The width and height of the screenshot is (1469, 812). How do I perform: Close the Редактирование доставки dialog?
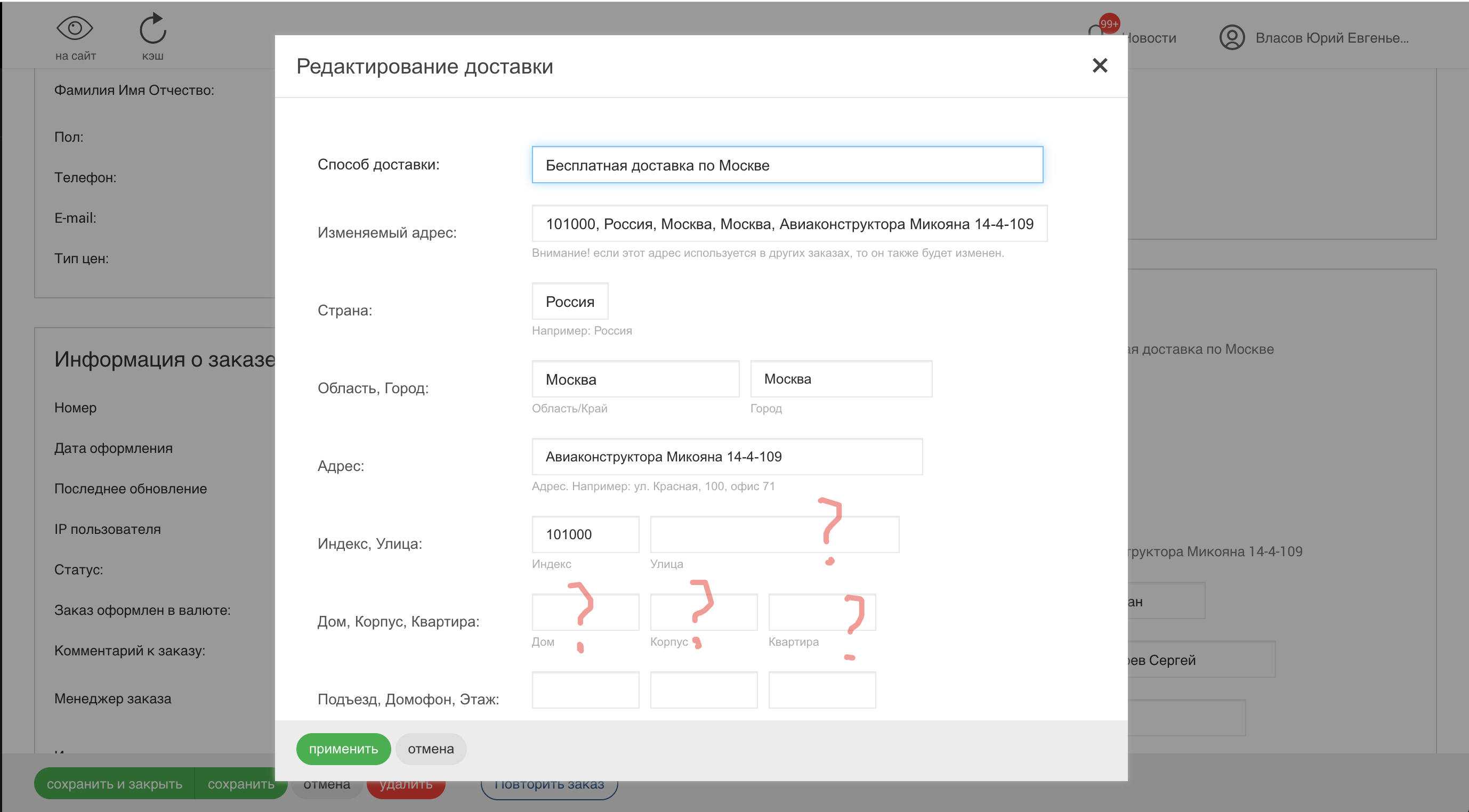click(1100, 66)
